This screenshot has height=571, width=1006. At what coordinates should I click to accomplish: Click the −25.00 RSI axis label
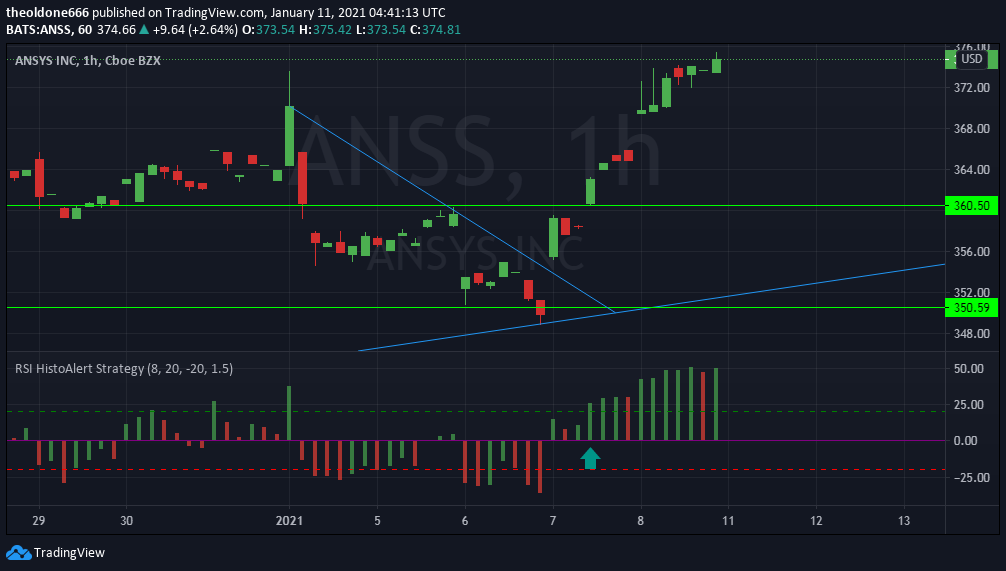click(971, 478)
